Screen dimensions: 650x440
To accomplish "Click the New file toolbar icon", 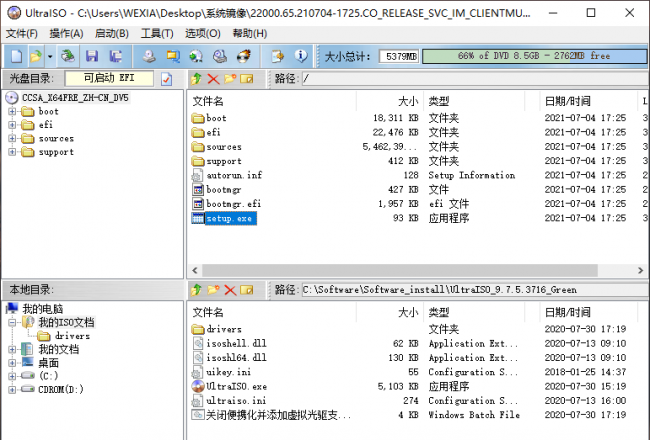I will 17,56.
